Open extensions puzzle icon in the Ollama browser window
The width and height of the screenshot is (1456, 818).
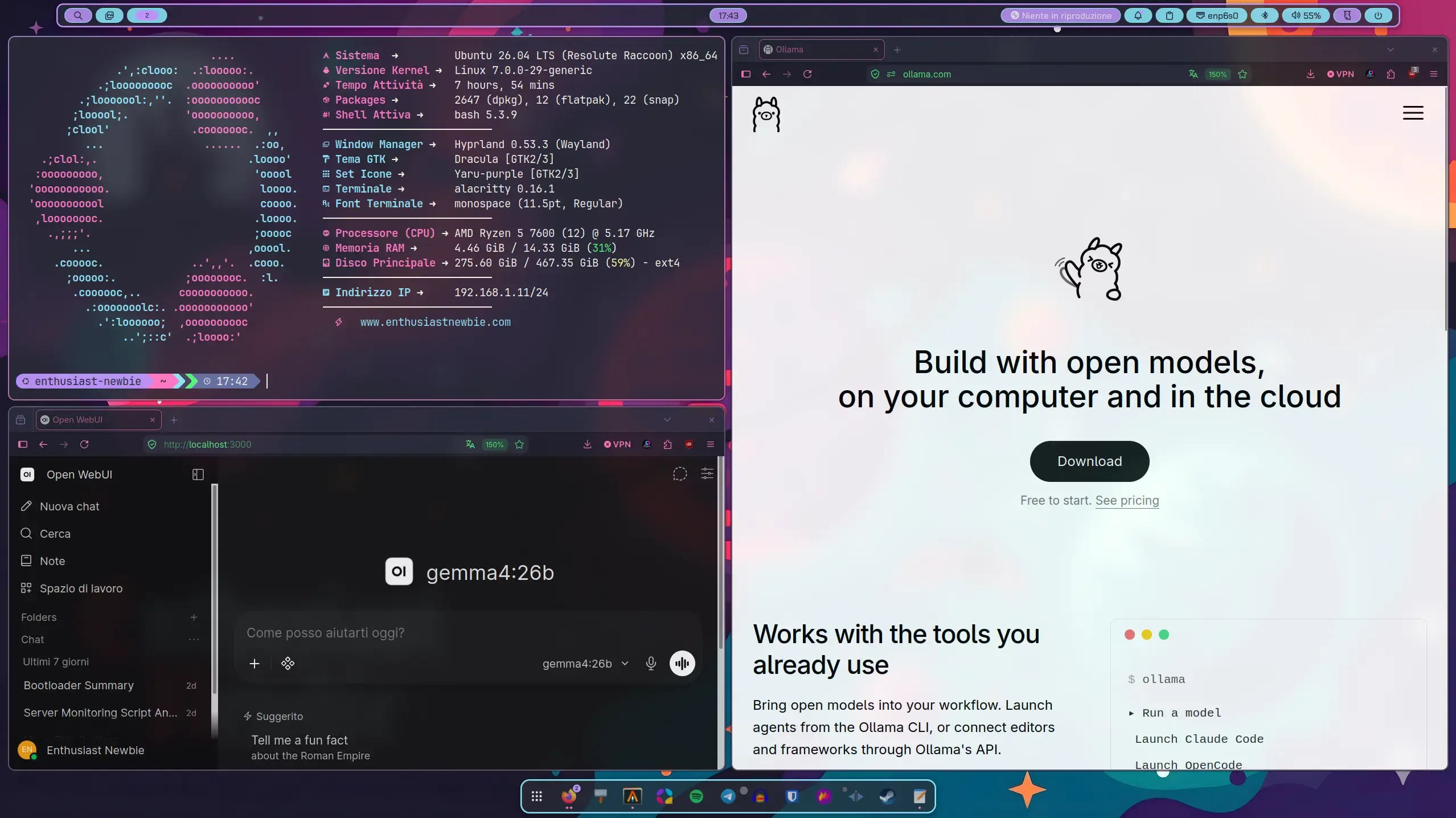point(1391,74)
